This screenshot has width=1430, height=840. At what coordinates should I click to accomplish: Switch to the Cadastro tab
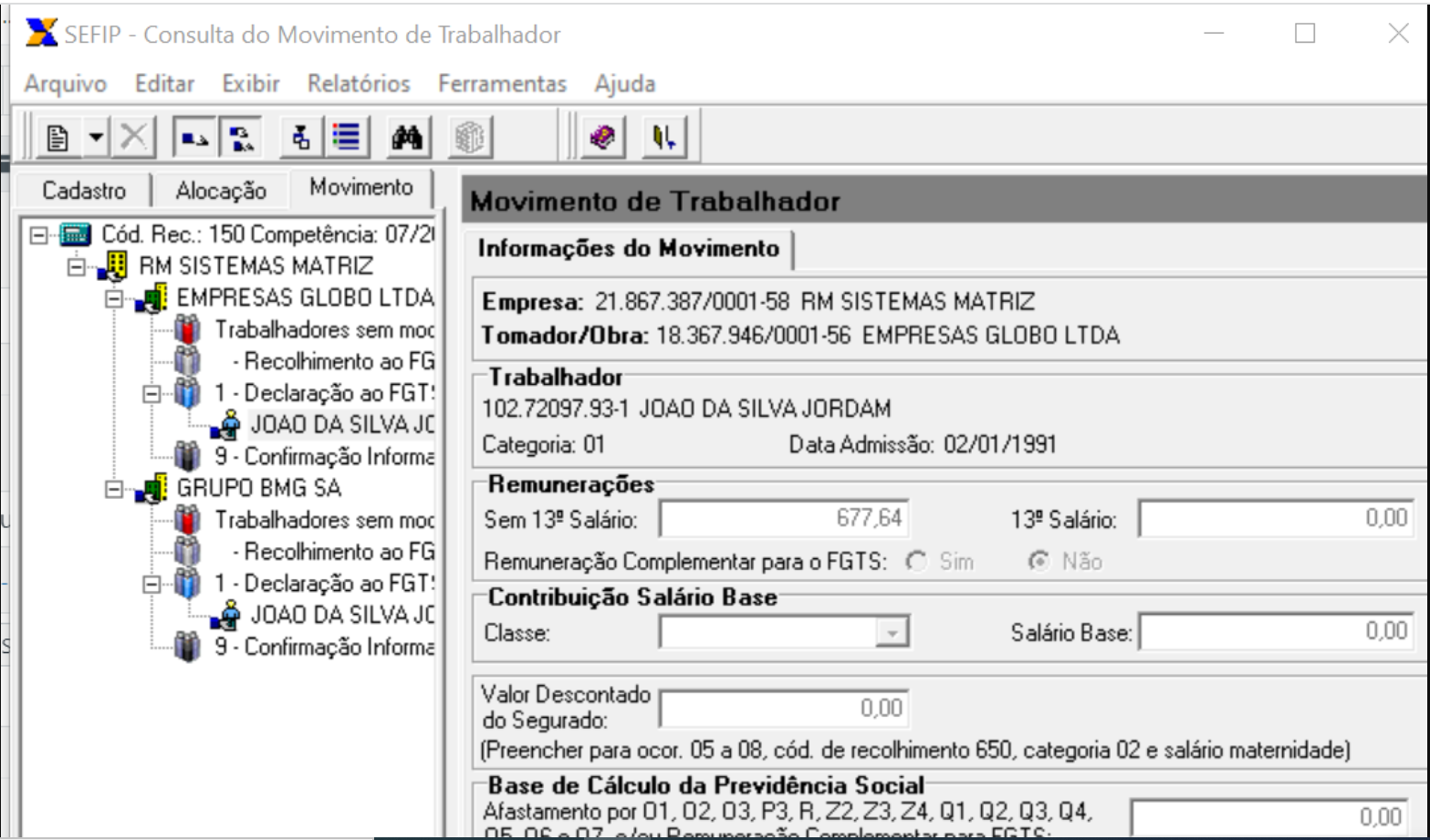(x=84, y=191)
